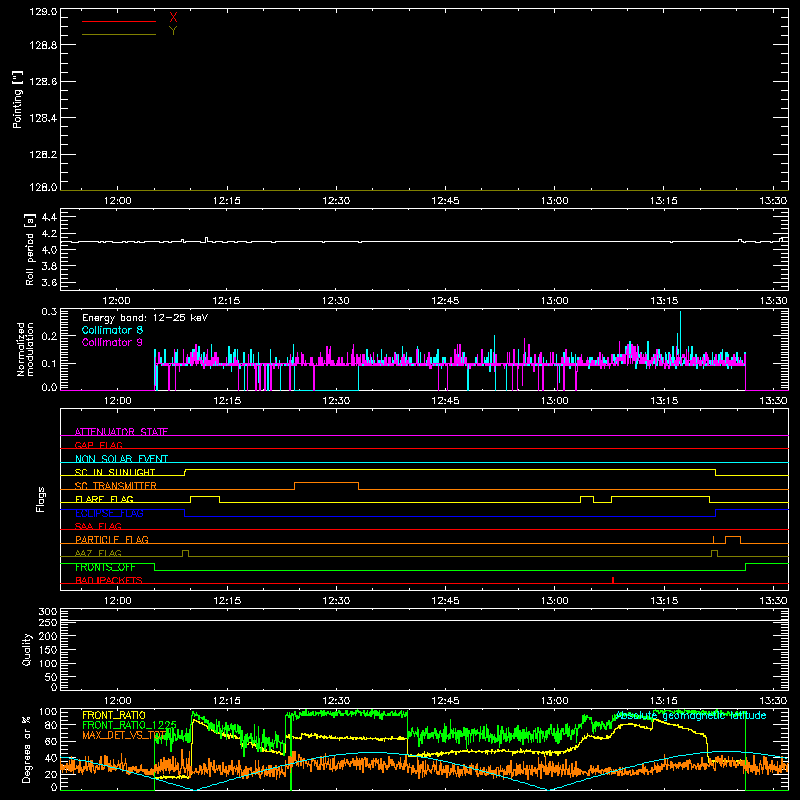The height and width of the screenshot is (800, 800).
Task: Select the Pointing ["] axis title
Action: tap(17, 99)
